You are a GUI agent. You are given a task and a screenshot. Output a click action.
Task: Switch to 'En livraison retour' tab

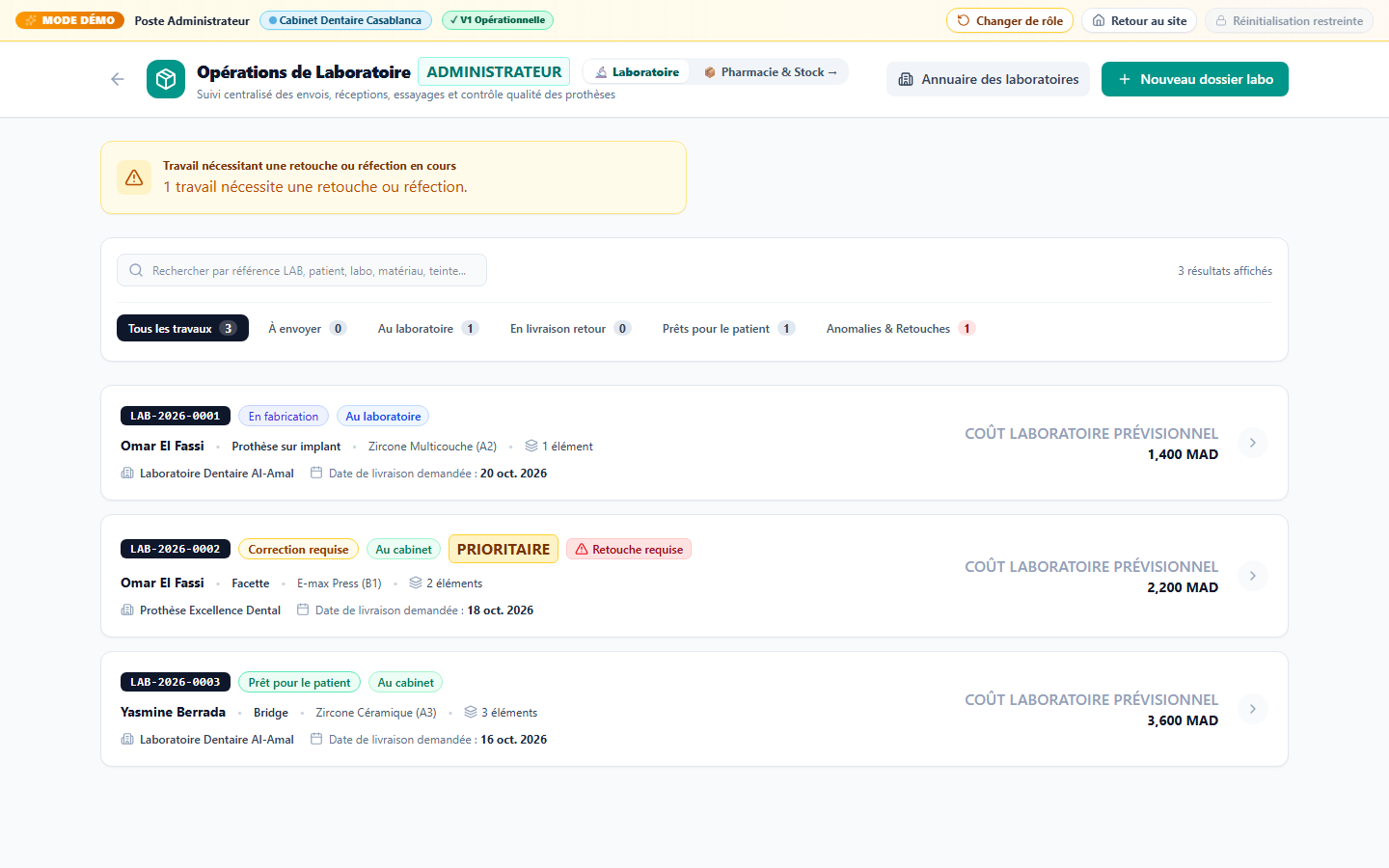coord(571,328)
